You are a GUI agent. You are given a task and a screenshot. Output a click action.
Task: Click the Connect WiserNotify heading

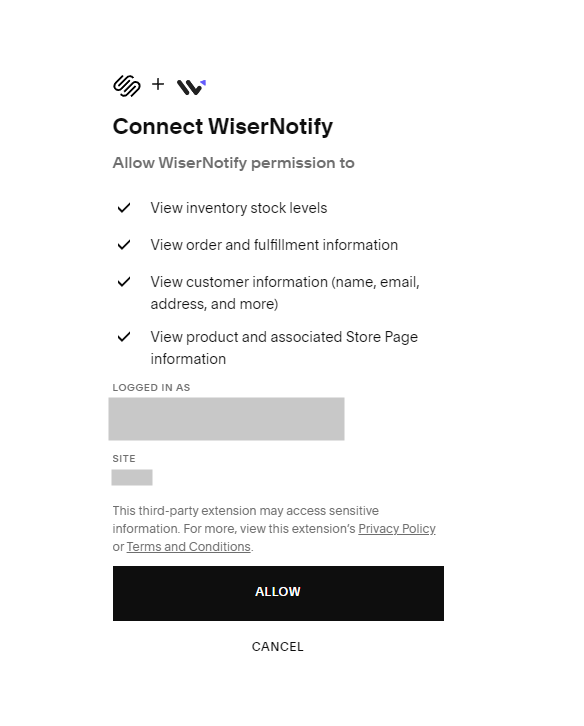point(223,126)
